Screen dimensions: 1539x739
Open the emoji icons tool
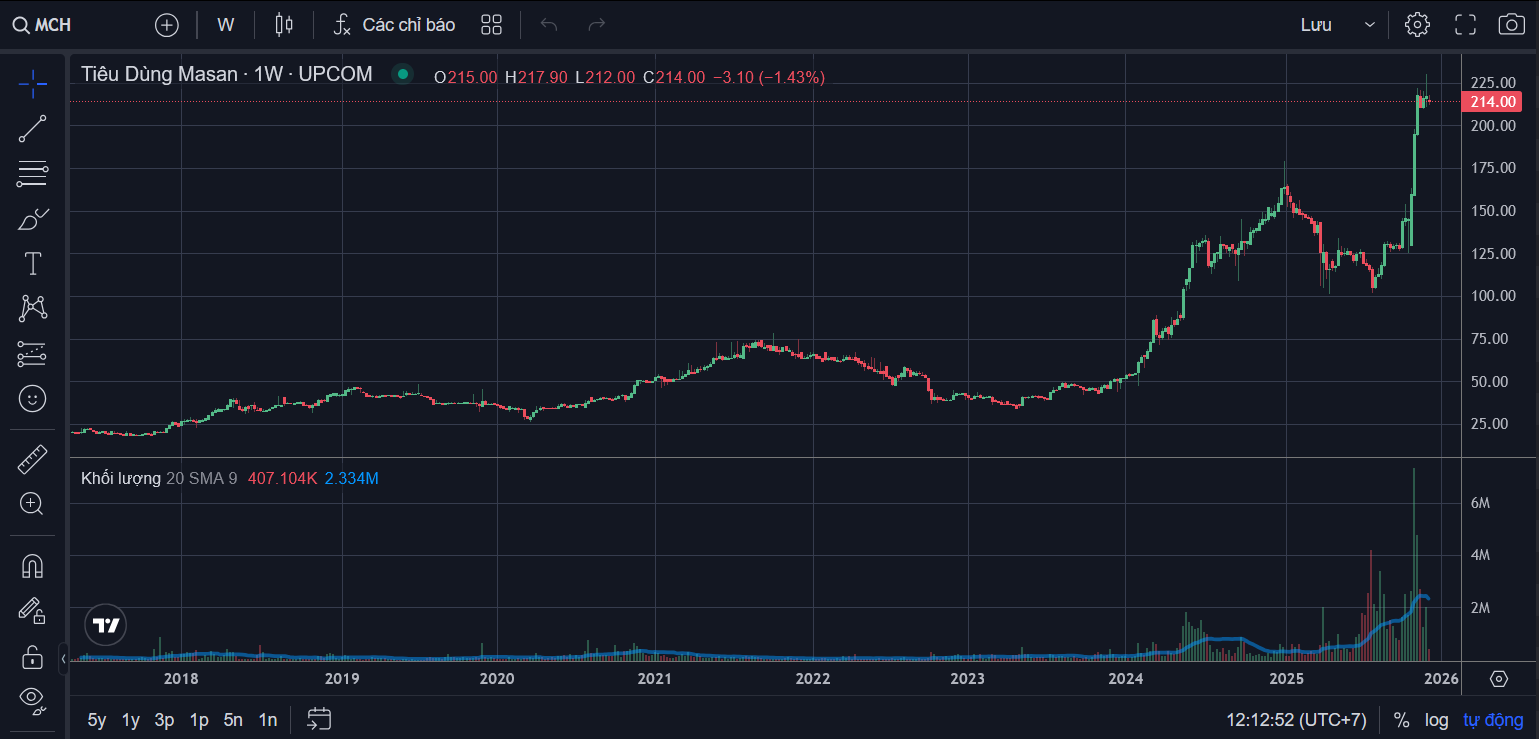tap(32, 399)
